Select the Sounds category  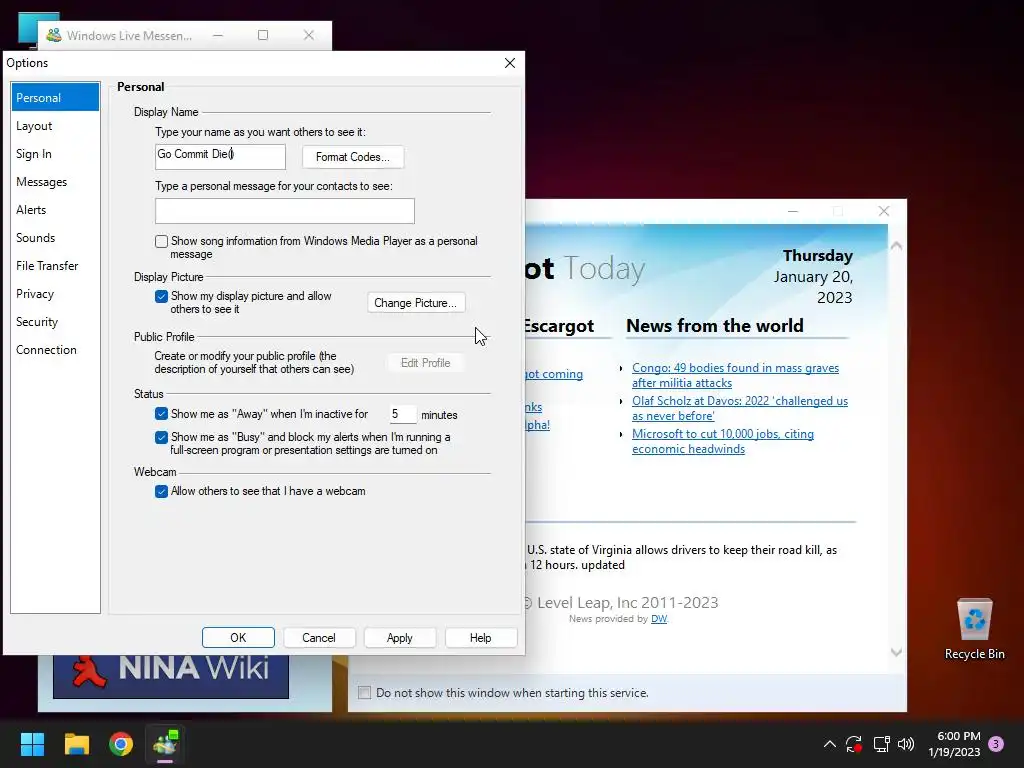tap(56, 238)
